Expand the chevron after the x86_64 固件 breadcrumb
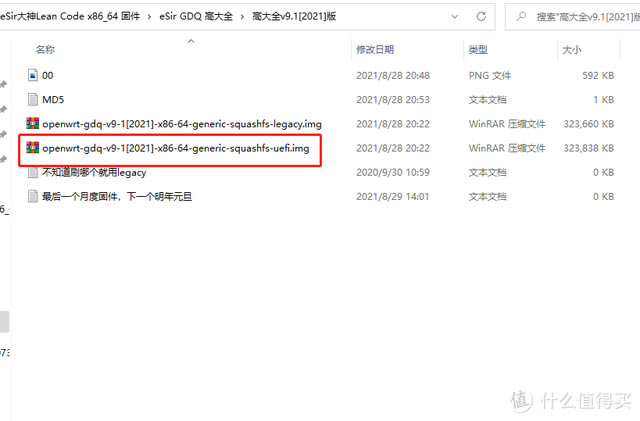 (x=149, y=16)
